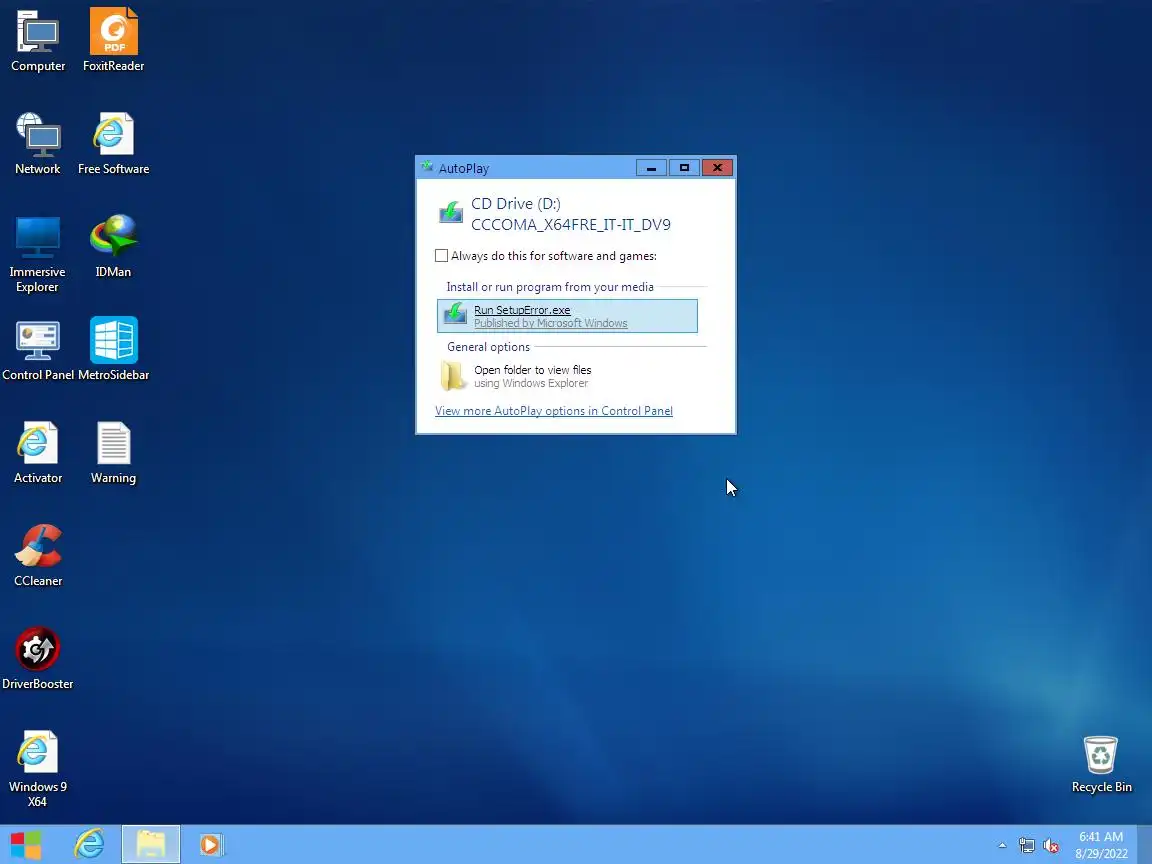The width and height of the screenshot is (1152, 864).
Task: Open File Explorer from the taskbar
Action: (x=151, y=845)
